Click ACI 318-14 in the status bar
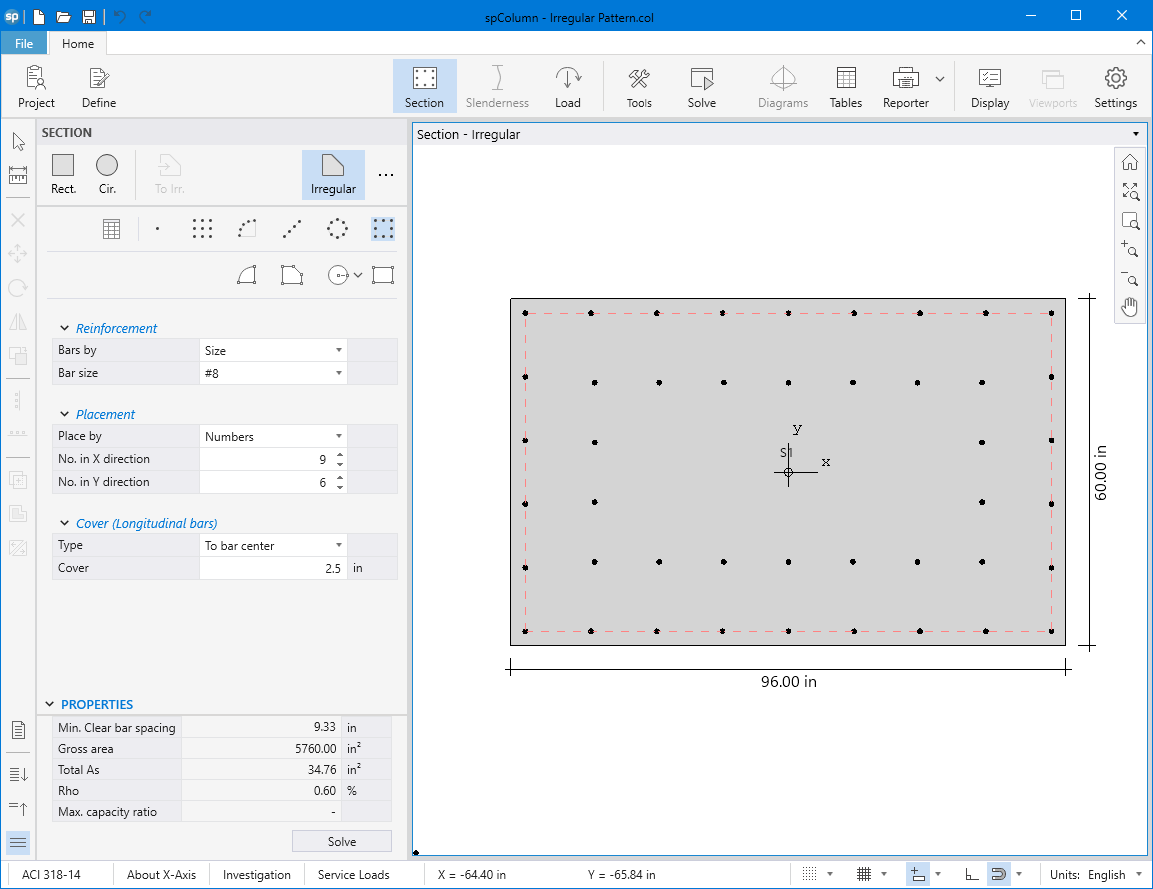 [51, 874]
